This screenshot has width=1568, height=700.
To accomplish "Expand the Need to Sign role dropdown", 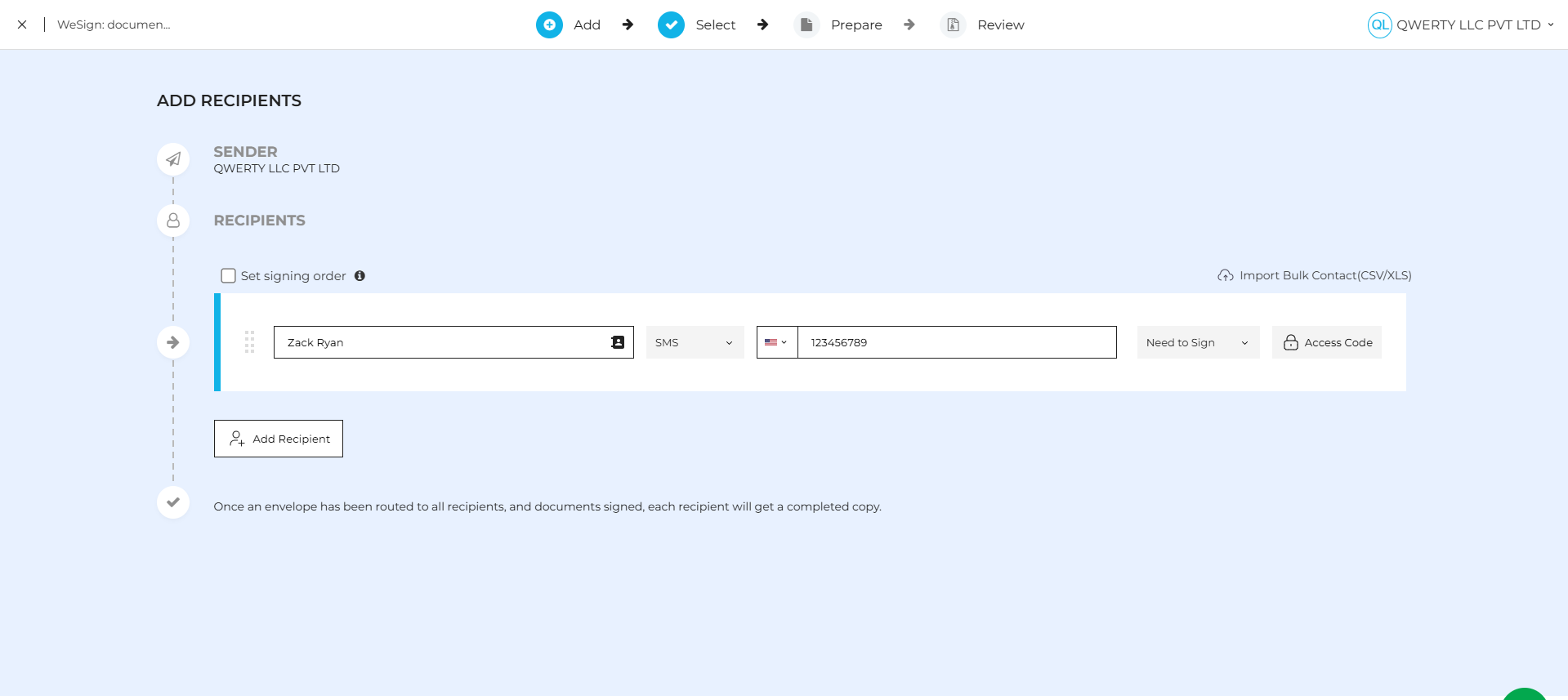I will coord(1197,342).
